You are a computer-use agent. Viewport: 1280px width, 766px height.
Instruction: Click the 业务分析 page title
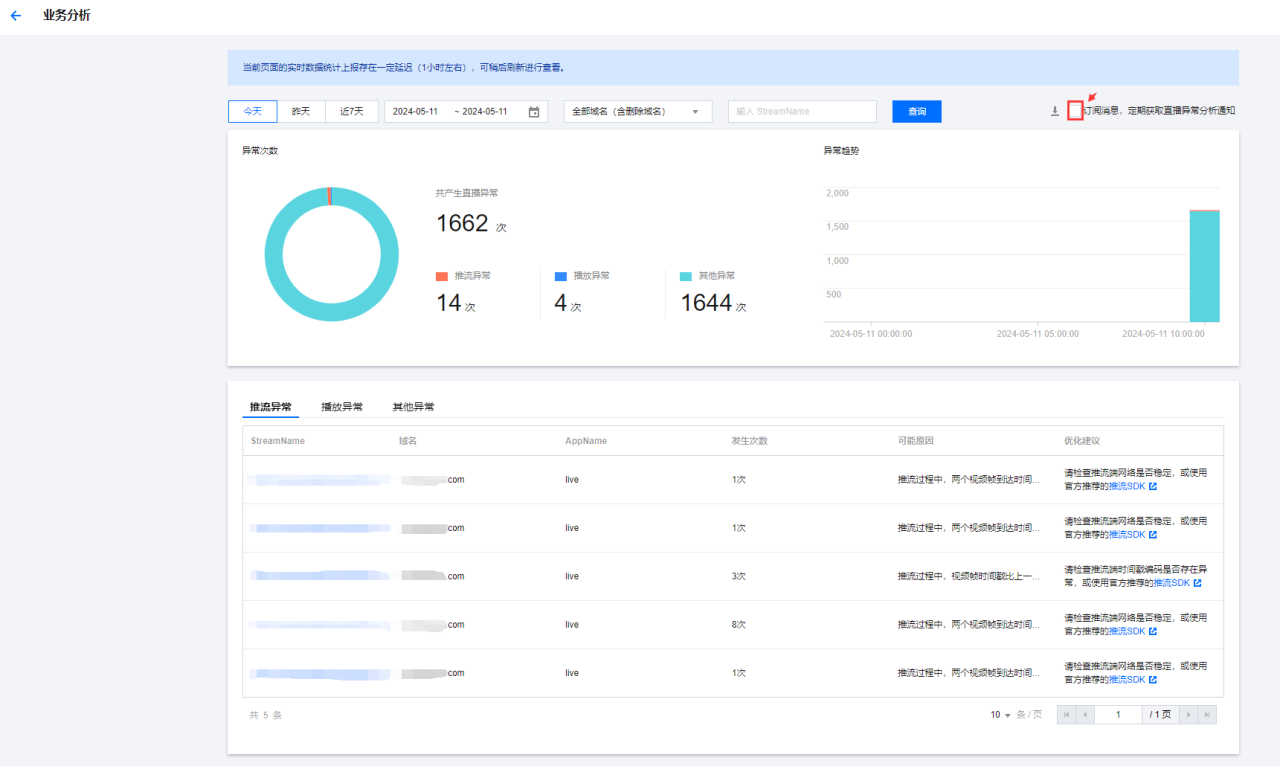point(67,16)
